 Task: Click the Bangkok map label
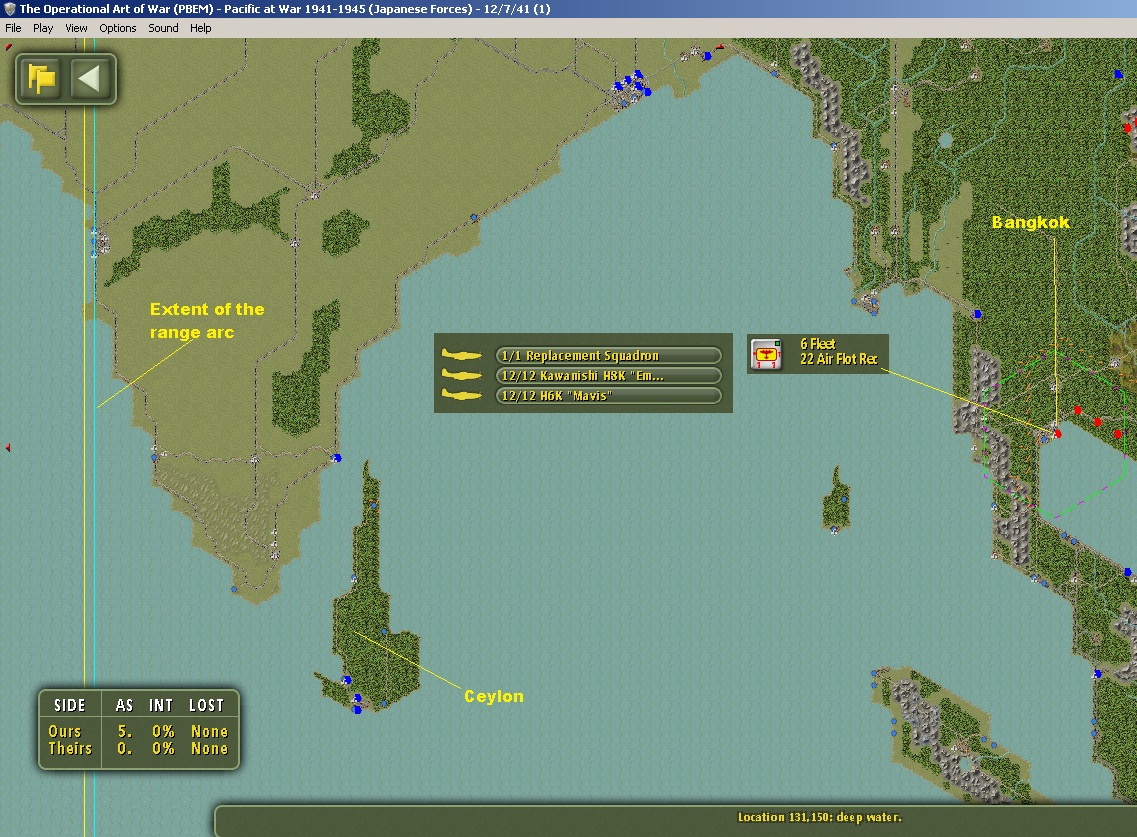[1030, 223]
